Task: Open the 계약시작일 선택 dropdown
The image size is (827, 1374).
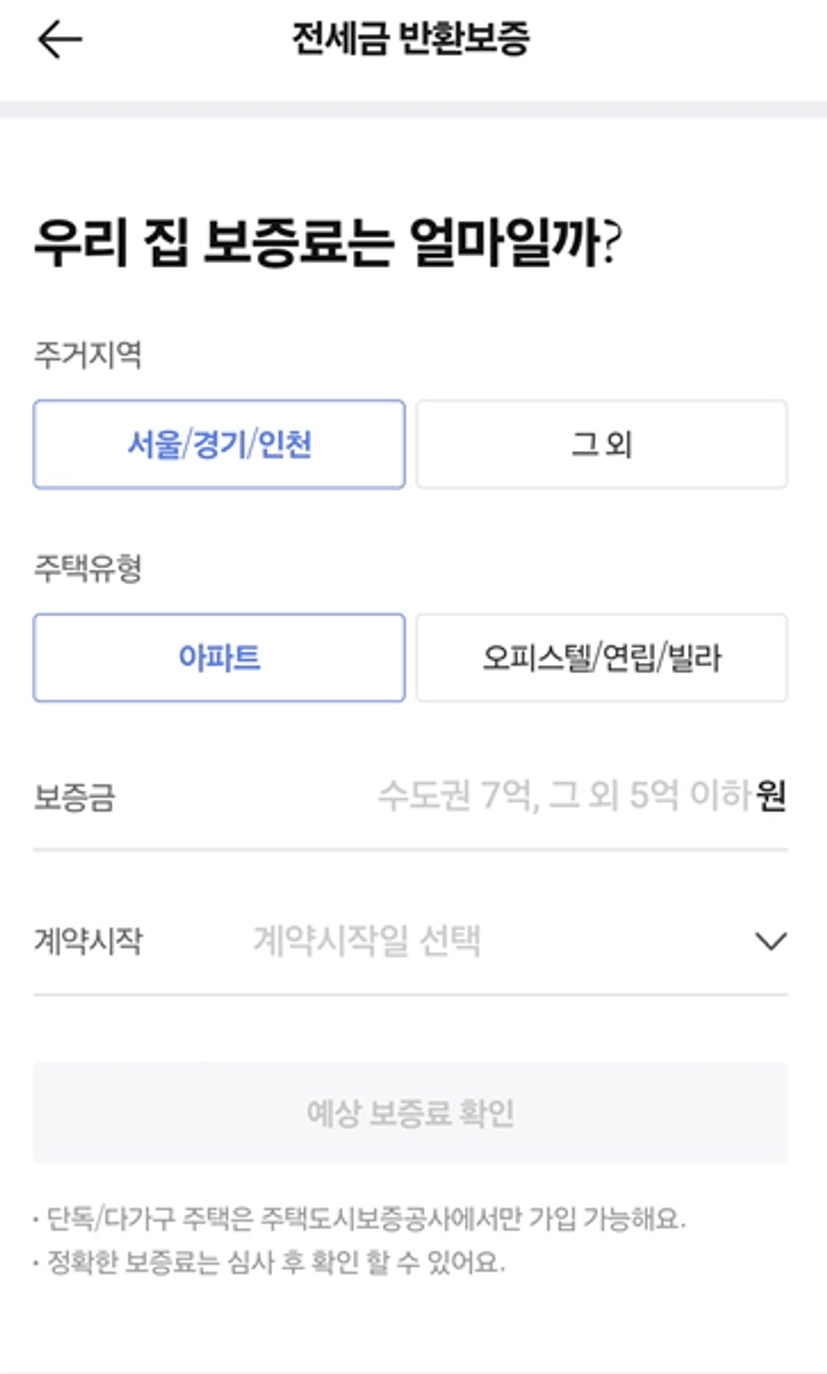Action: coord(366,941)
